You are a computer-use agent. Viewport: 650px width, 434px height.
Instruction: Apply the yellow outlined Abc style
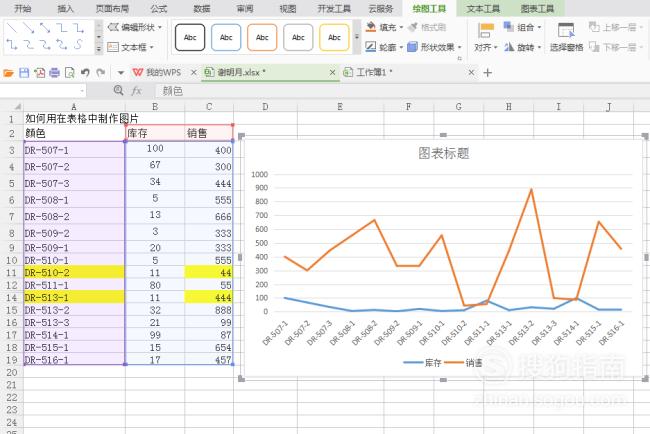(334, 37)
